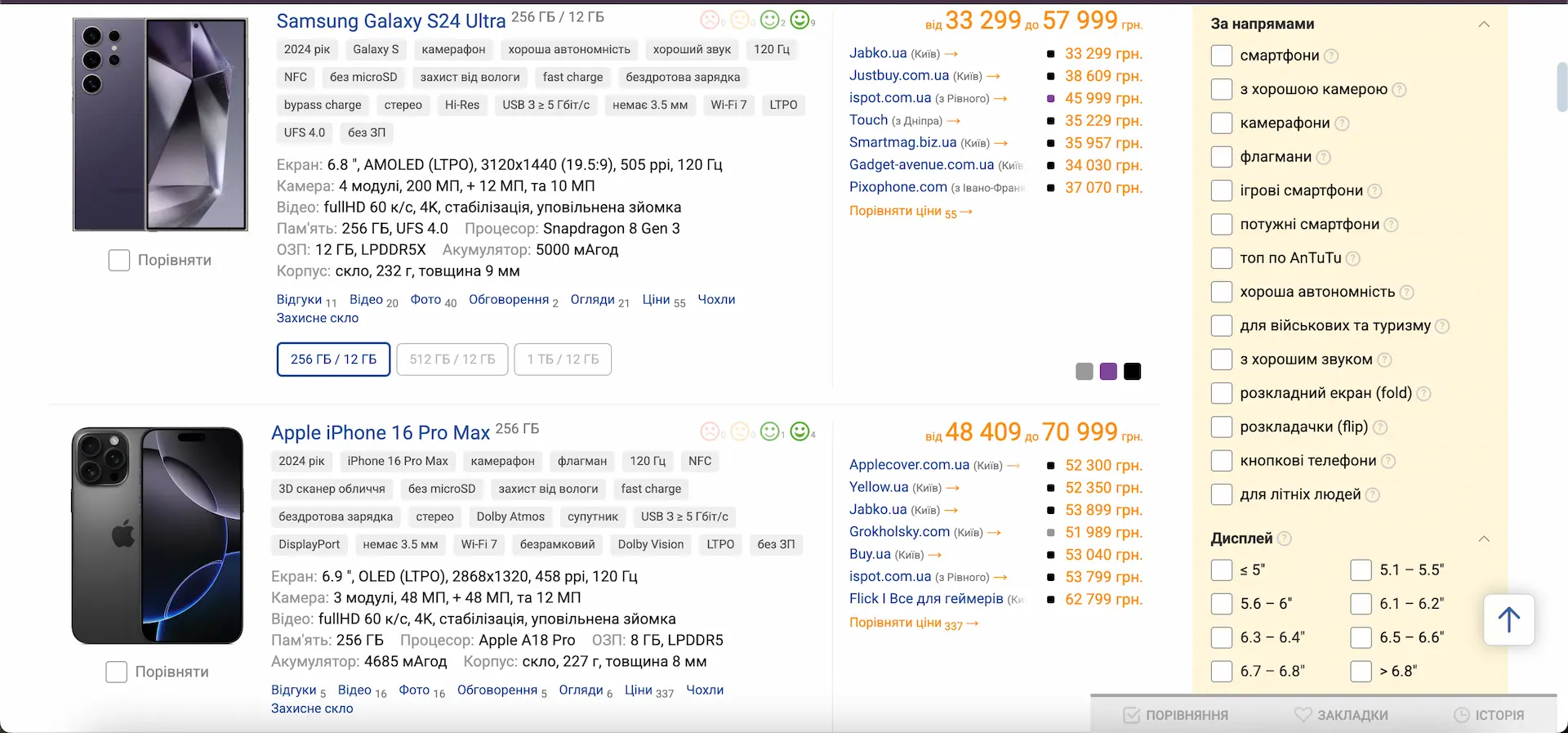Click the help icon next to флагмани
Screen dimensions: 1568x733
[x=1324, y=157]
